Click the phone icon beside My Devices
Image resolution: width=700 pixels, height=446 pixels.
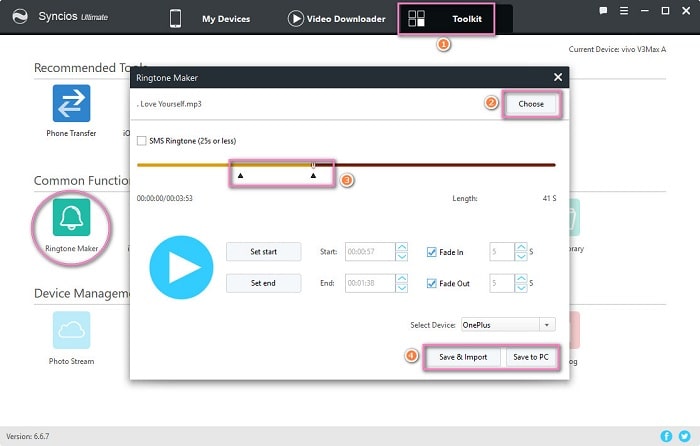click(175, 19)
